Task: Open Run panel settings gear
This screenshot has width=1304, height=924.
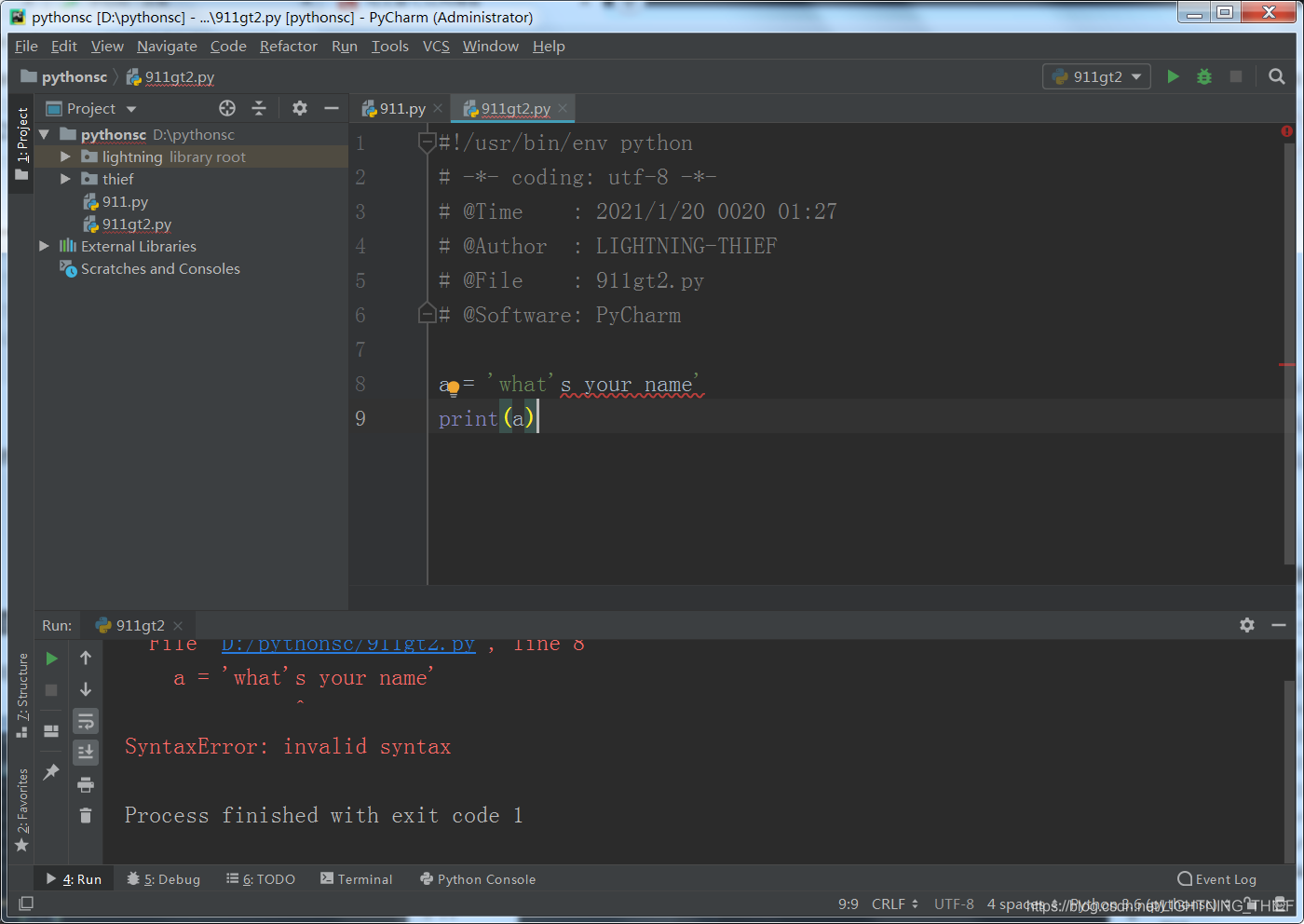Action: click(1247, 625)
